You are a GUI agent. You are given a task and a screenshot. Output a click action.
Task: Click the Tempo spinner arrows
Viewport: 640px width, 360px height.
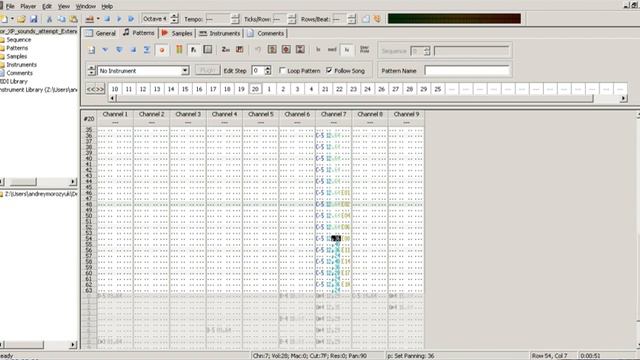point(235,19)
